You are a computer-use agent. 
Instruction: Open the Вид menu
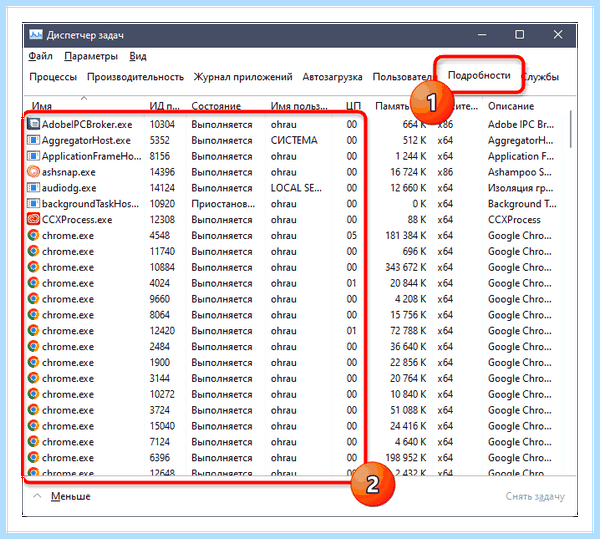138,56
